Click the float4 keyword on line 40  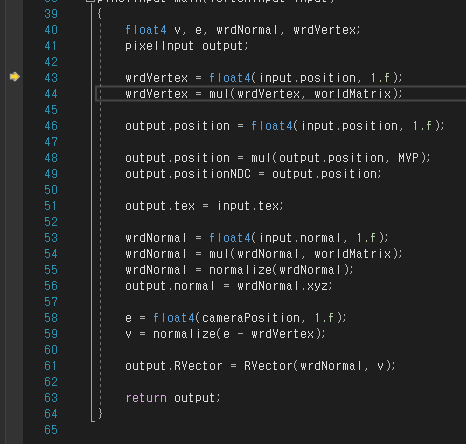[x=146, y=30]
